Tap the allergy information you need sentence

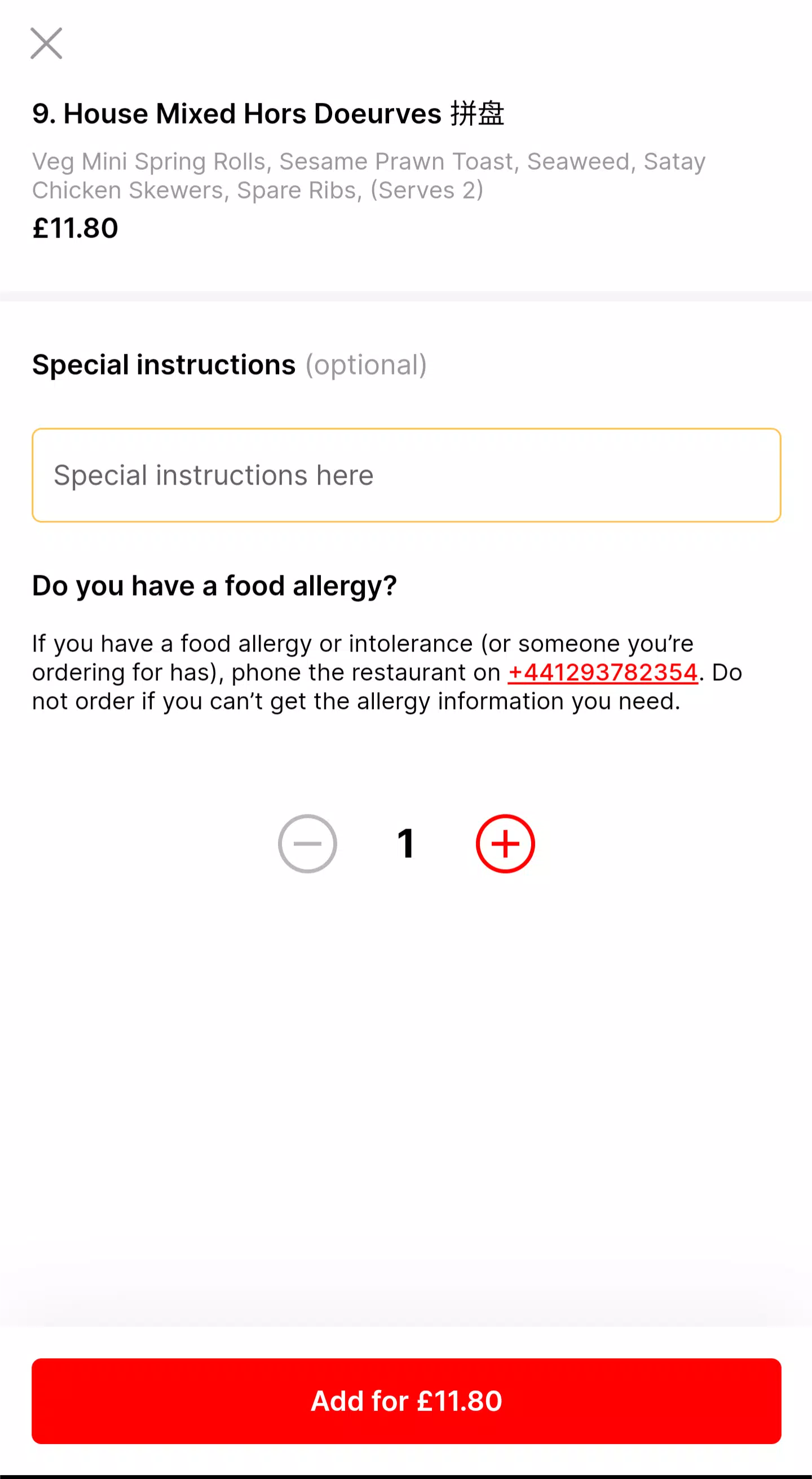tap(356, 701)
